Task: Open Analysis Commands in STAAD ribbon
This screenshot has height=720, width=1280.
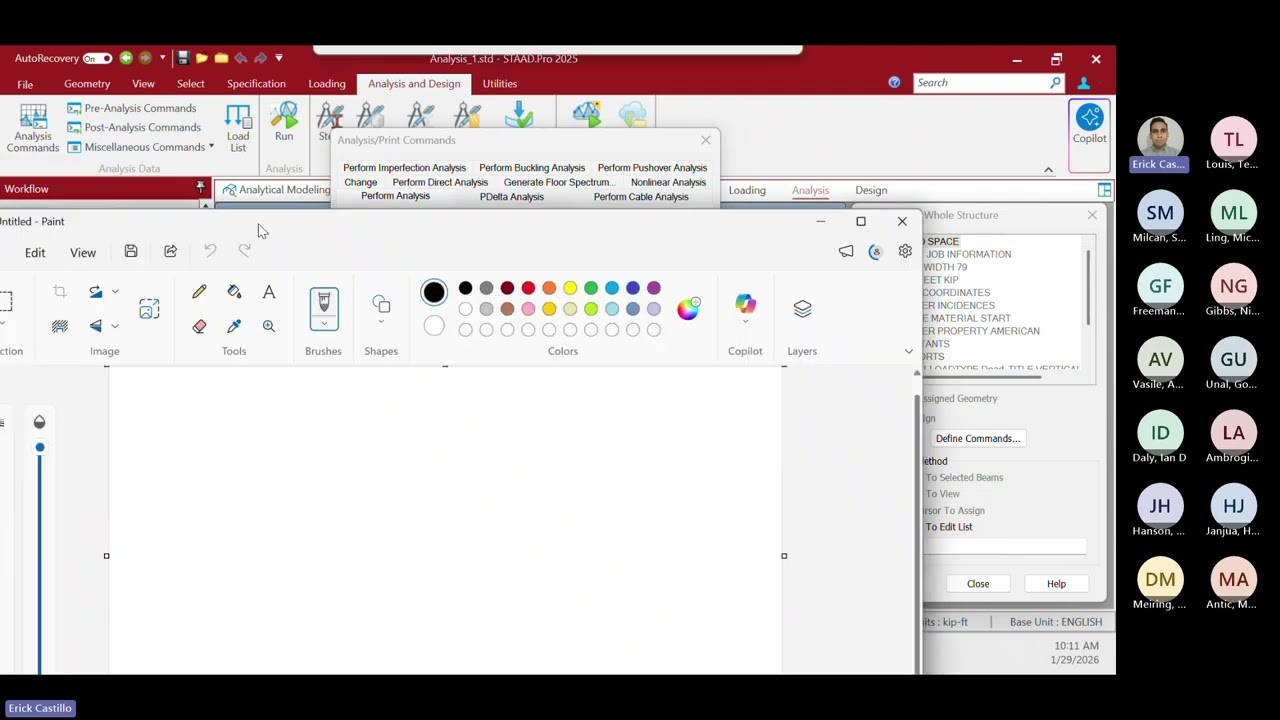Action: point(33,129)
